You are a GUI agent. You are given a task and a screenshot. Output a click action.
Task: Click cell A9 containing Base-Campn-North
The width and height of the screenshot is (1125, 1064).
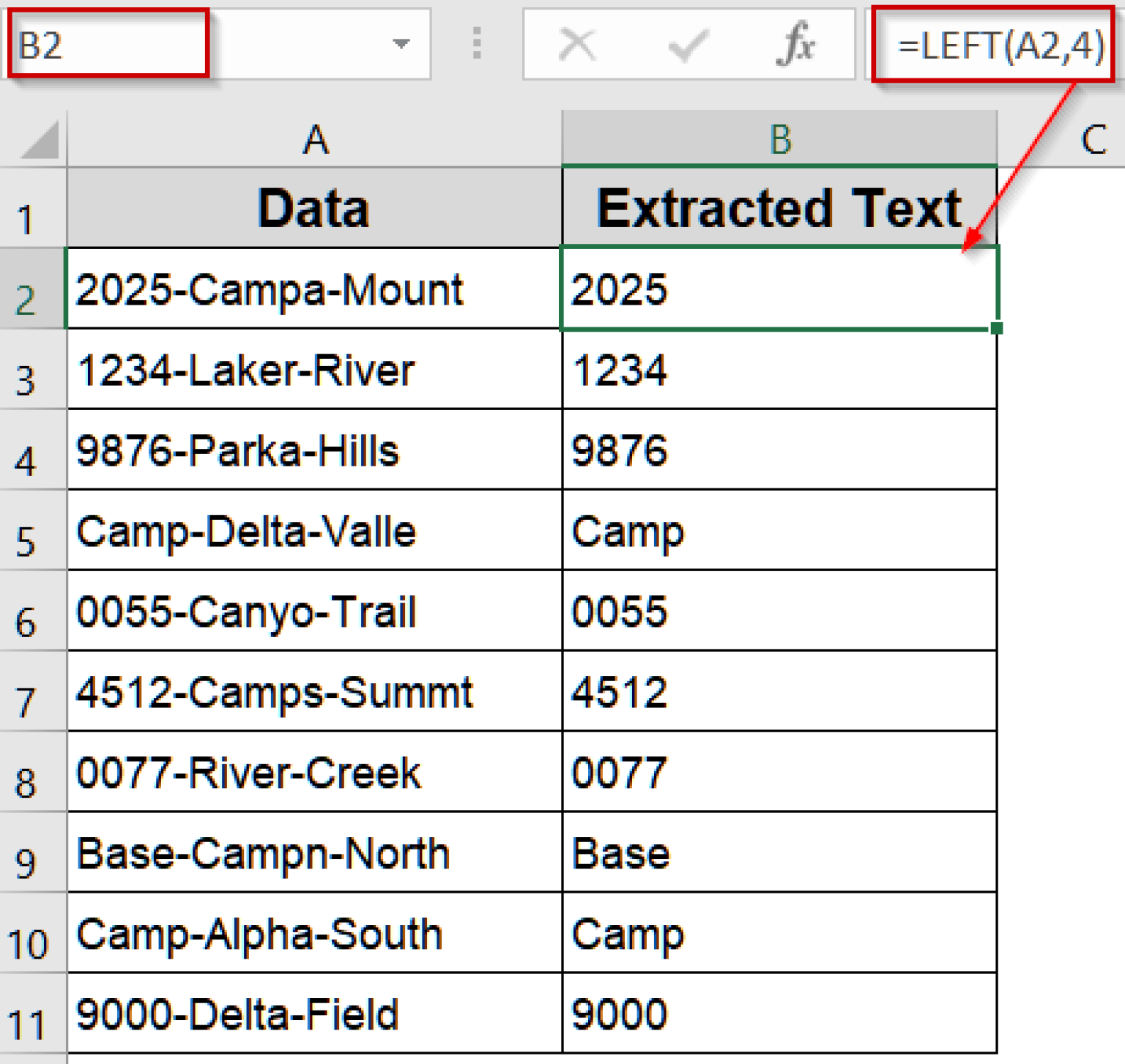313,853
